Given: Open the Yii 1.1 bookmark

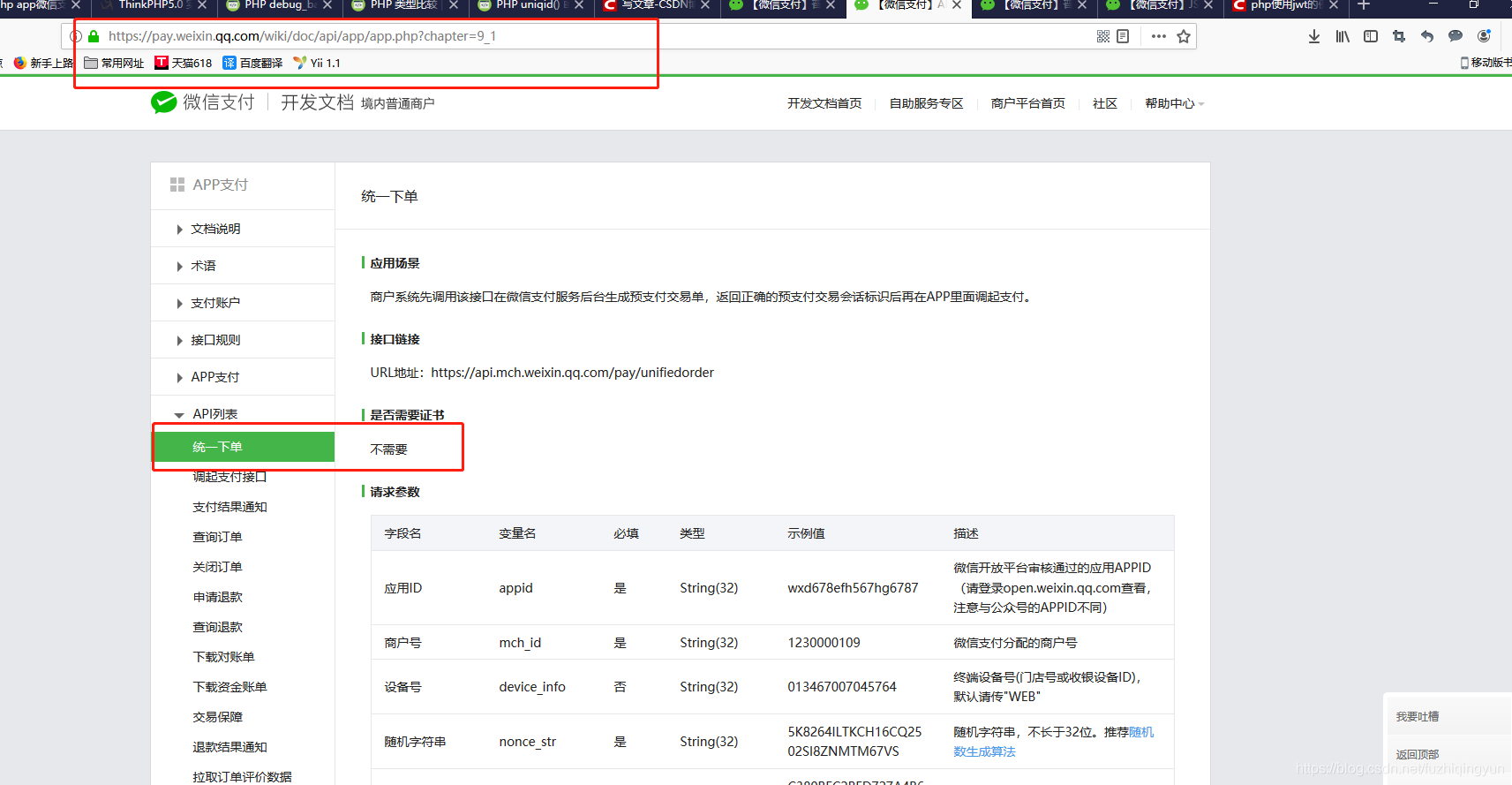Looking at the screenshot, I should [x=317, y=63].
